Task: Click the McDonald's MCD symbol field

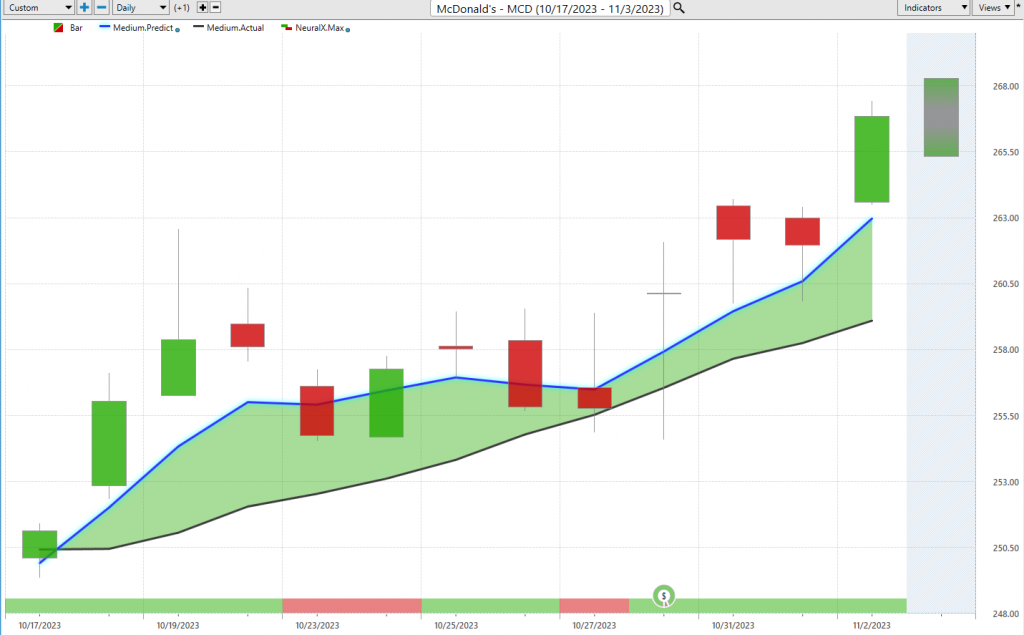Action: pyautogui.click(x=550, y=8)
